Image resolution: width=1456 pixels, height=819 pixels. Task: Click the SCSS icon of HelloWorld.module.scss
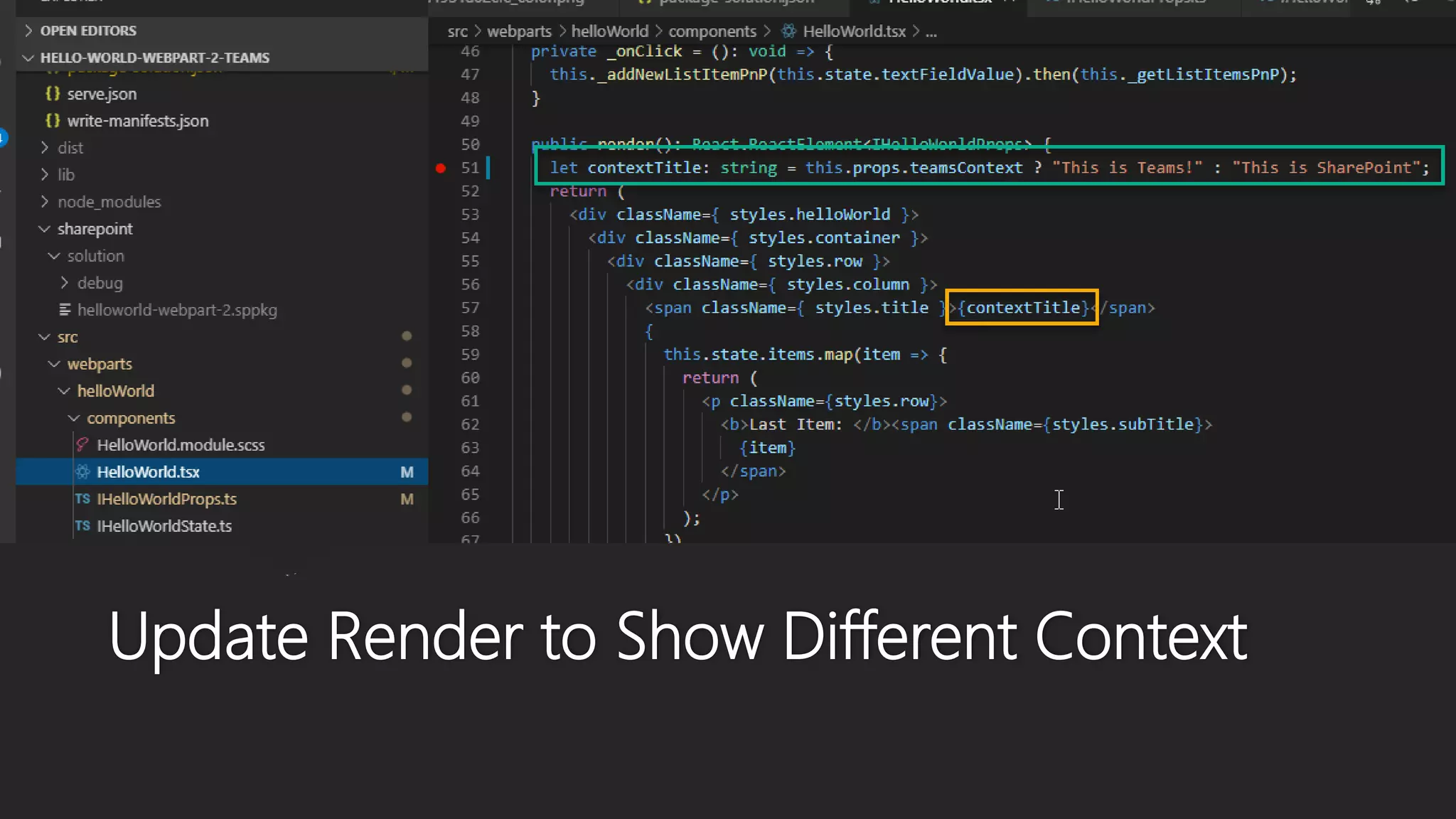82,445
